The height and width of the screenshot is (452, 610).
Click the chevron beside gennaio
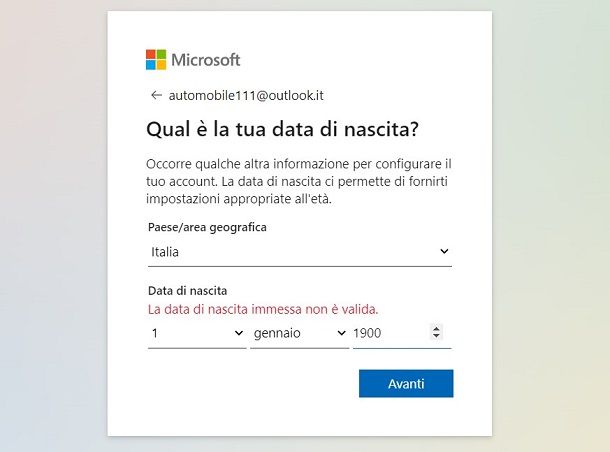click(x=341, y=333)
